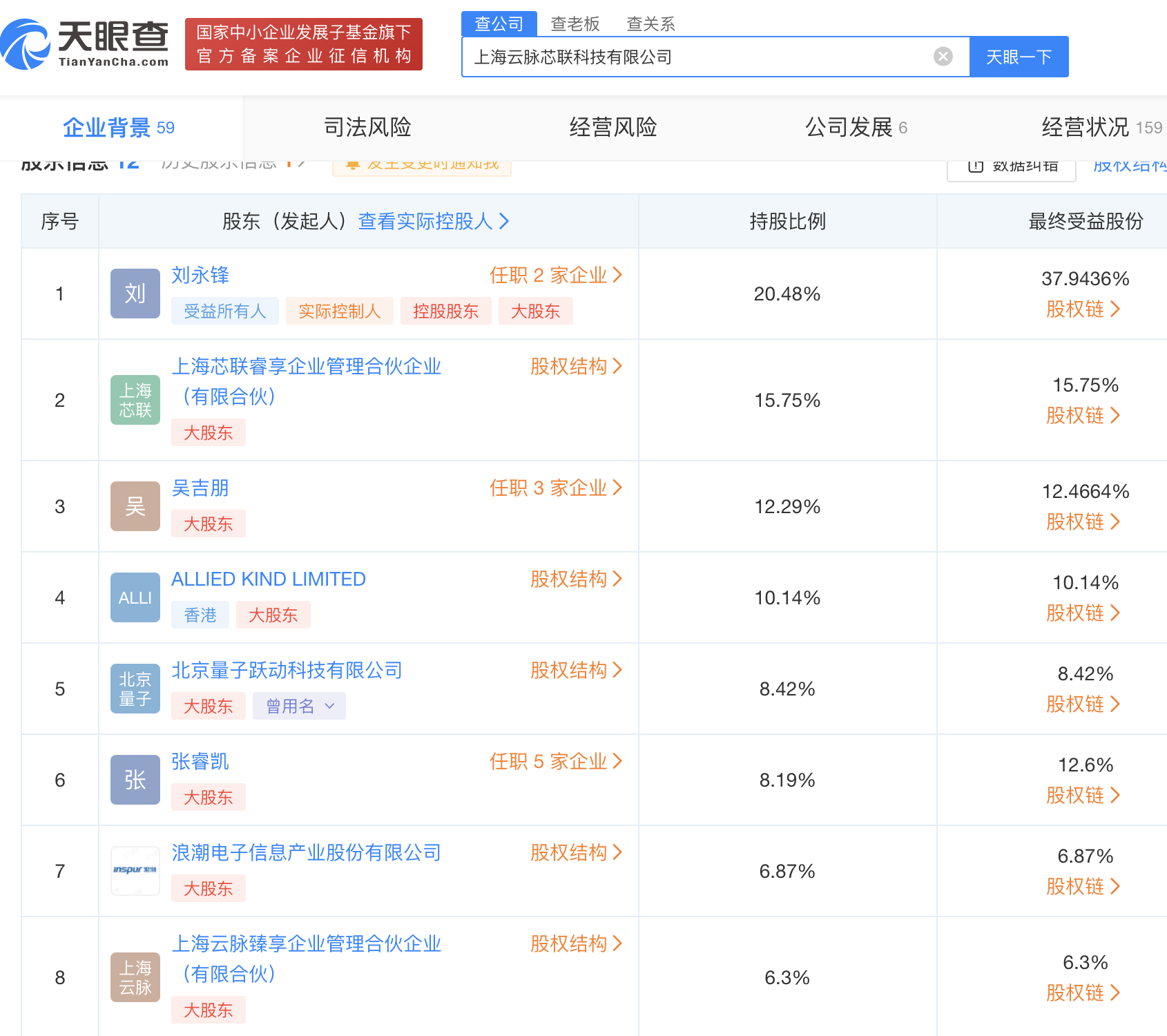Screen dimensions: 1167x1036
Task: Click the 控股股东 tag
Action: point(446,311)
